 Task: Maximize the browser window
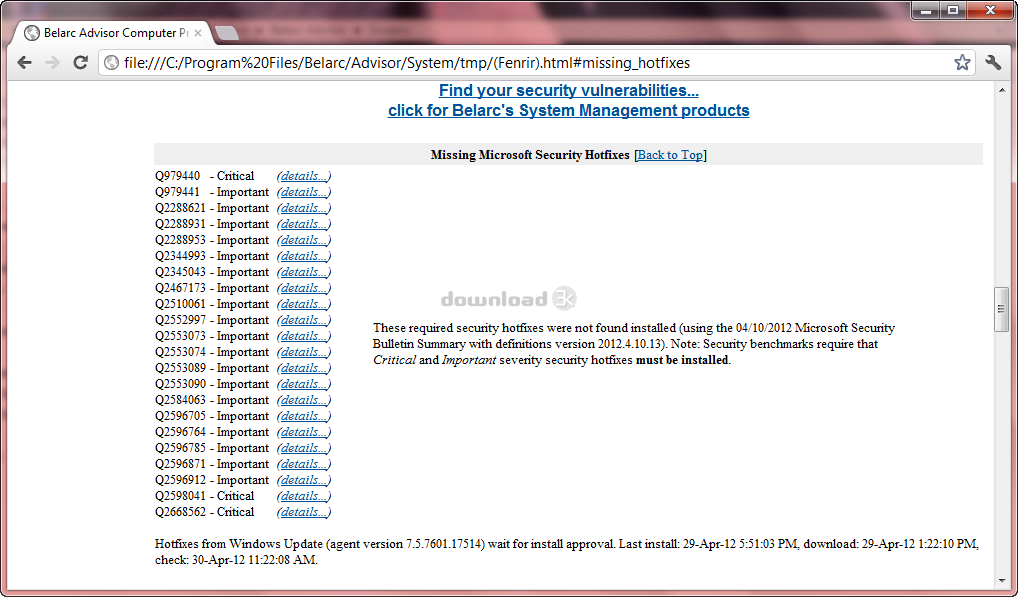click(x=953, y=10)
